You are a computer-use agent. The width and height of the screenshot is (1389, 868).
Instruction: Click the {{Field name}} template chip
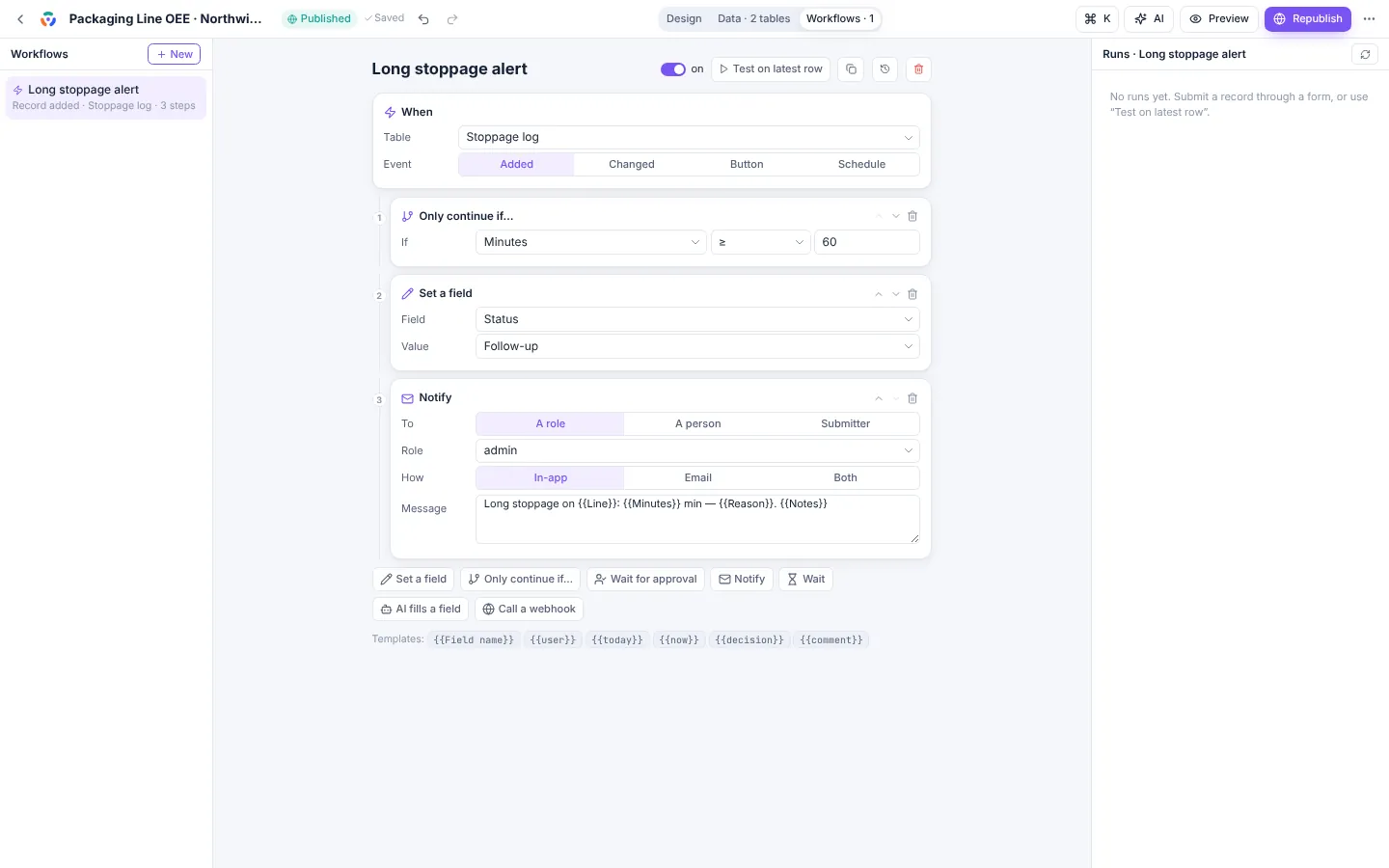click(x=474, y=639)
